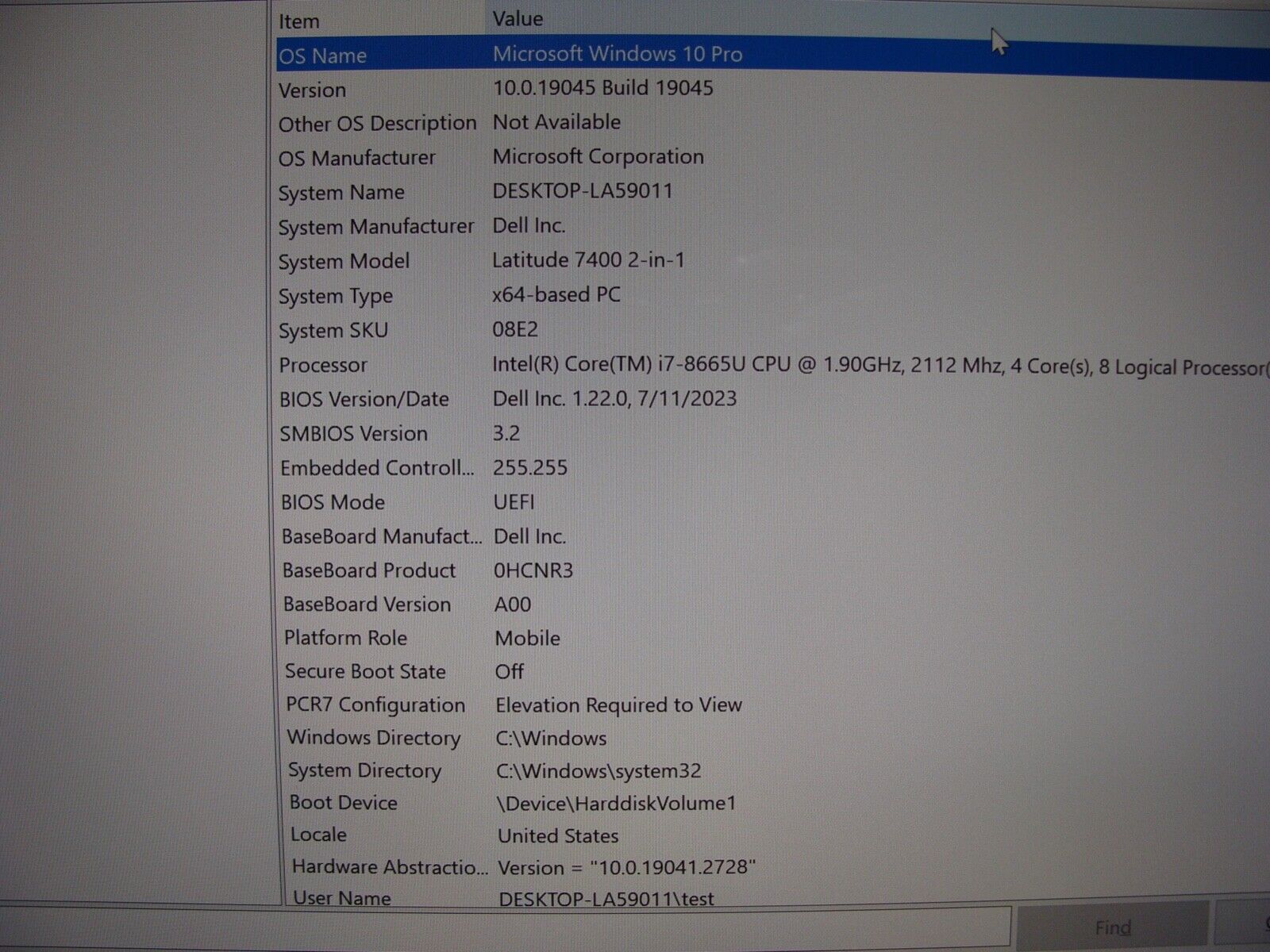
Task: Select the Windows Directory row
Action: click(x=374, y=738)
